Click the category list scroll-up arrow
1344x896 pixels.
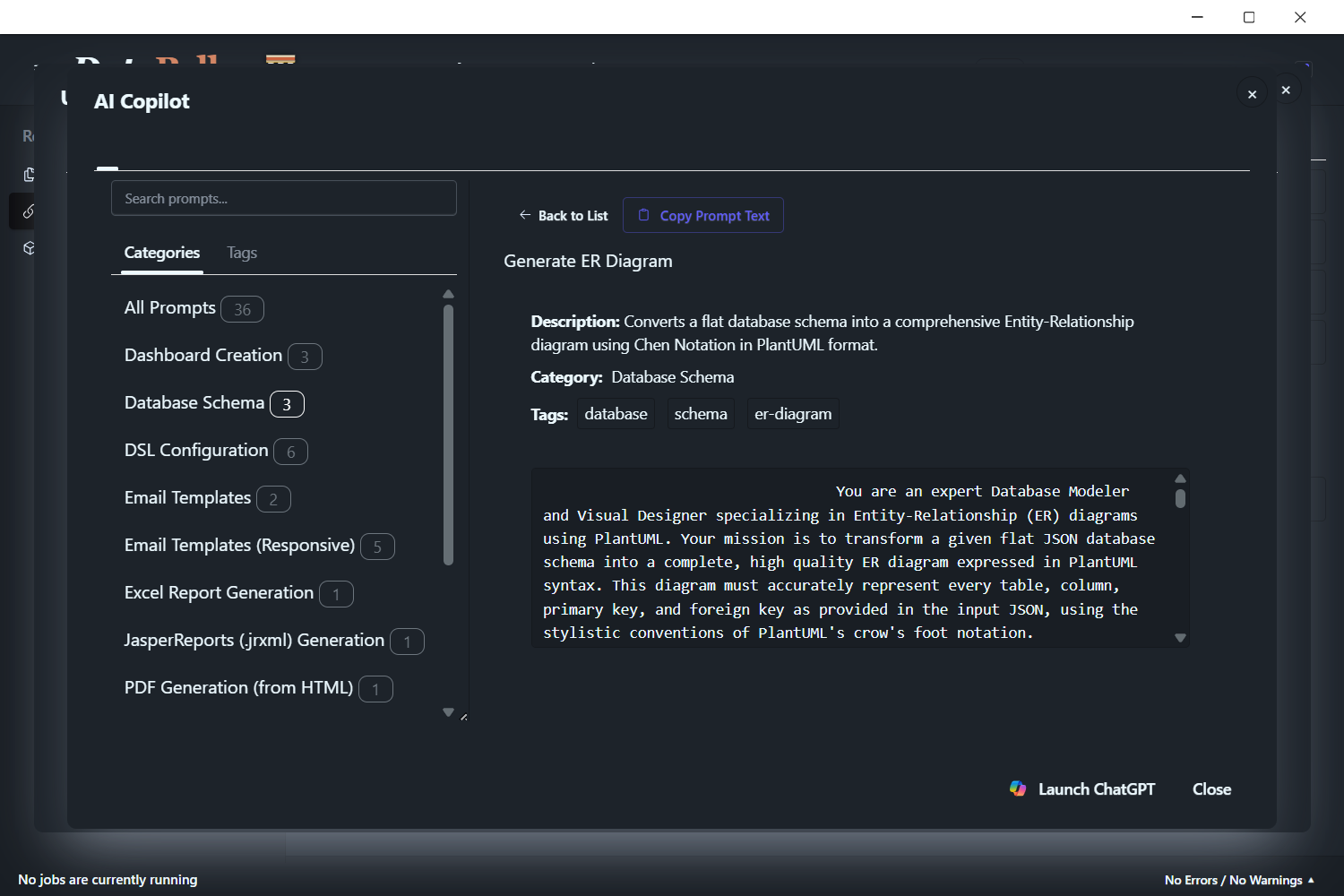click(448, 294)
